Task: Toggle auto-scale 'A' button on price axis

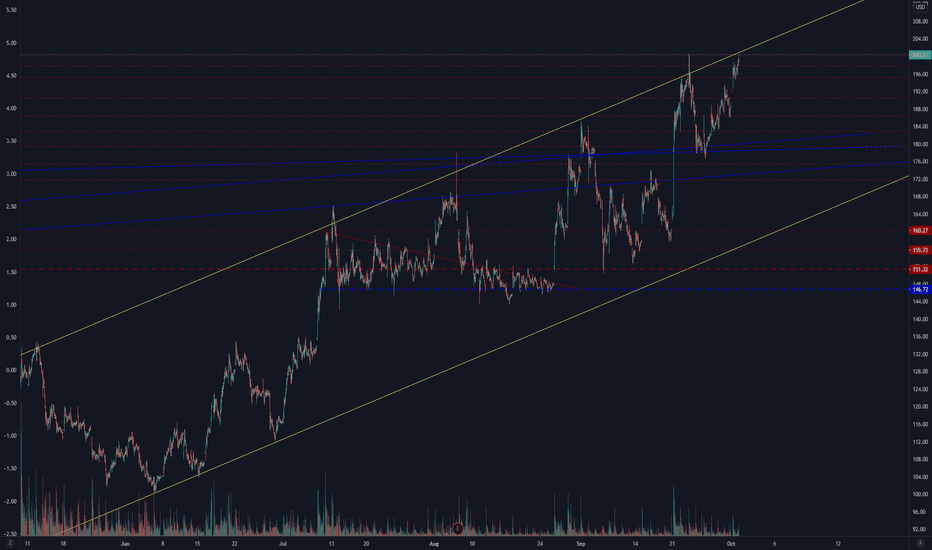Action: click(920, 543)
